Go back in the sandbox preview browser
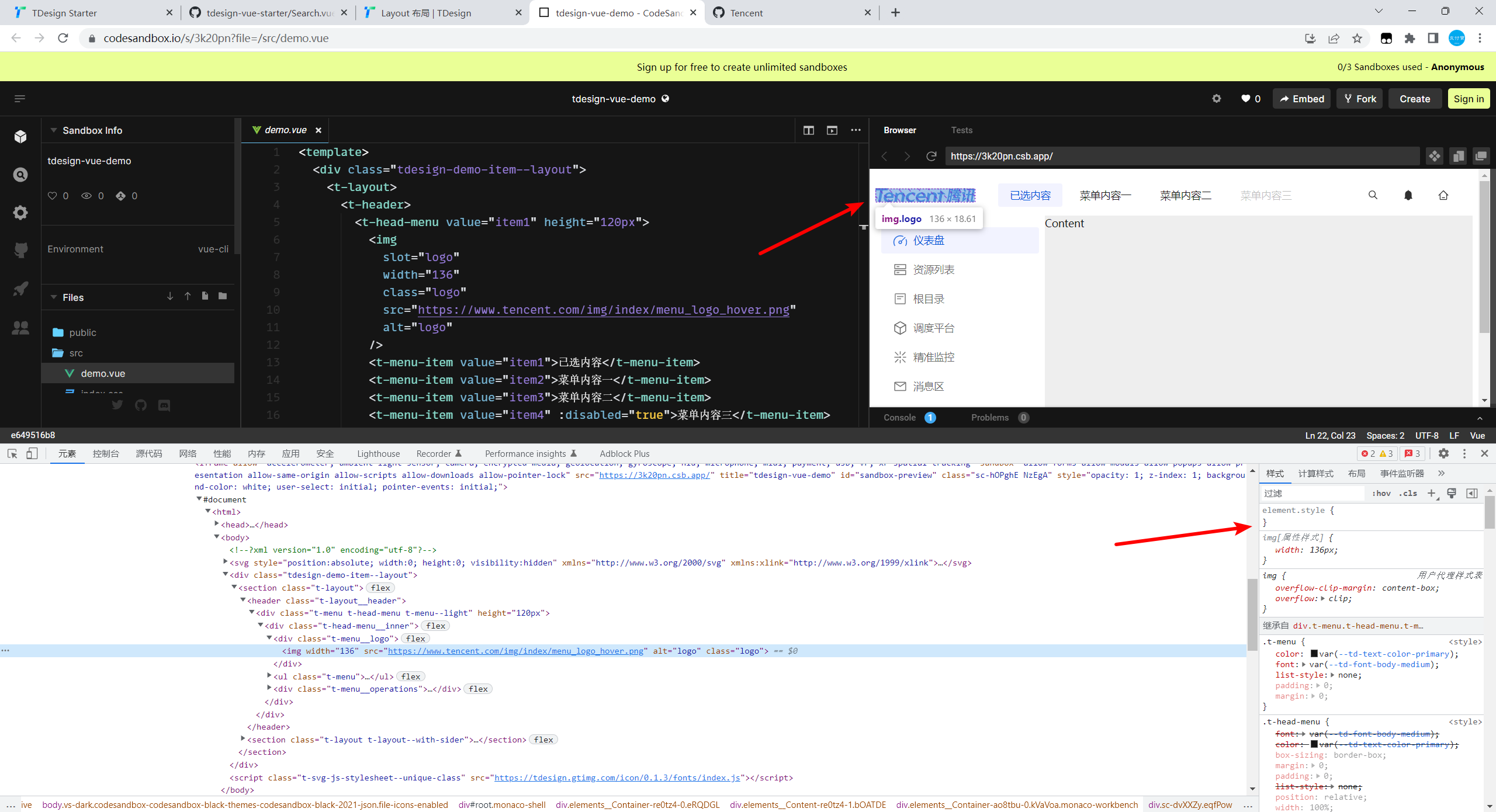The width and height of the screenshot is (1496, 812). point(885,156)
